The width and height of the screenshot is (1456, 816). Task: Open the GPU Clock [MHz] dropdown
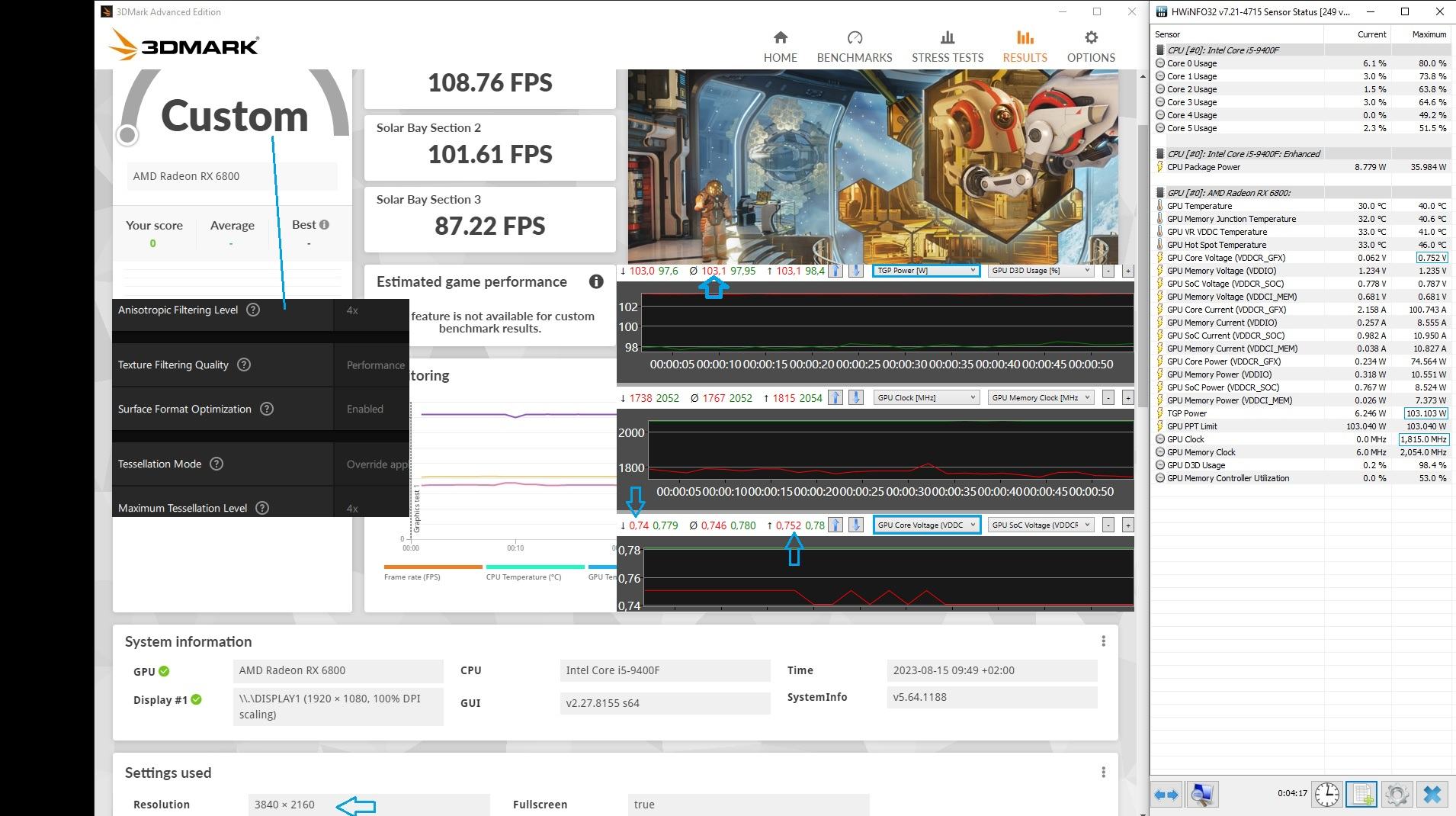(x=925, y=397)
